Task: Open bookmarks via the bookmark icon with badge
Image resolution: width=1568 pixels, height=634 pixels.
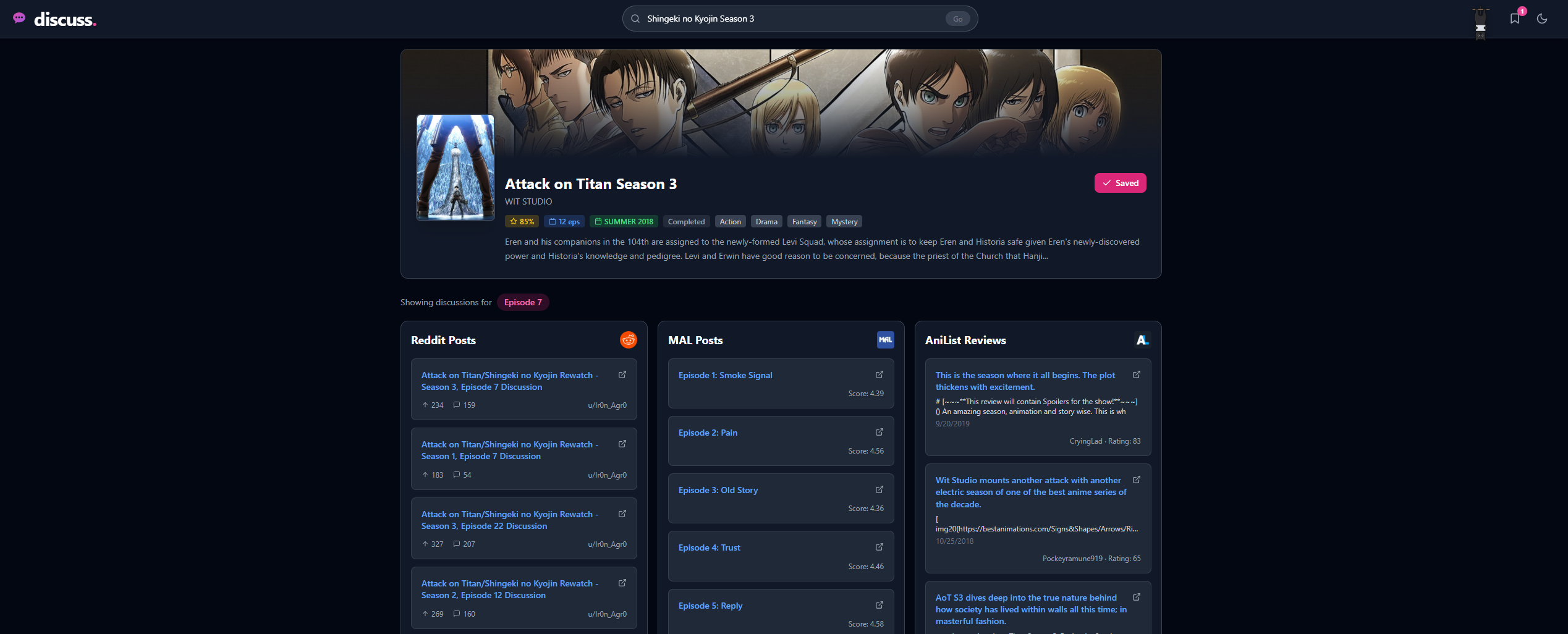Action: point(1514,19)
